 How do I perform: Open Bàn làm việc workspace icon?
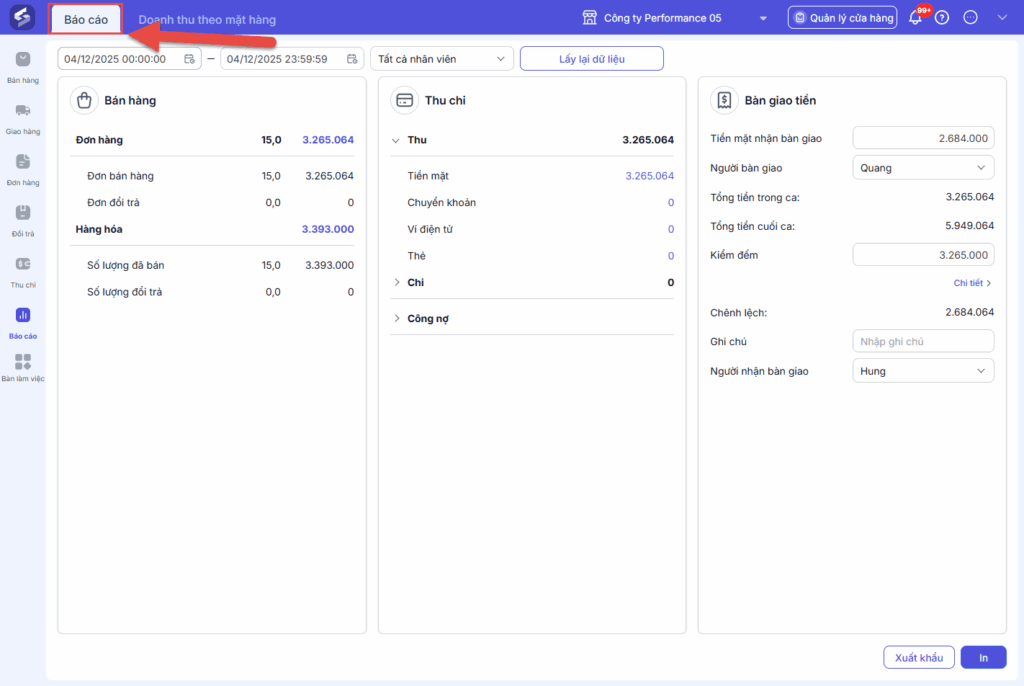pos(23,362)
